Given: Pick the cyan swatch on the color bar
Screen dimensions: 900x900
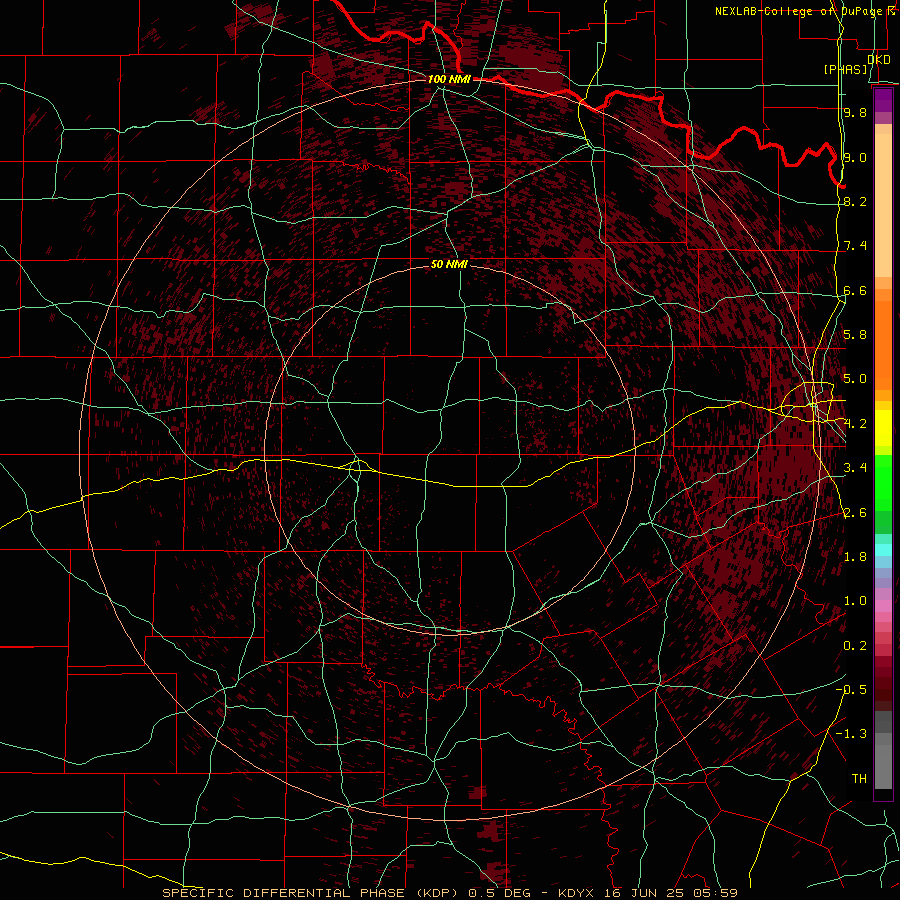Looking at the screenshot, I should pos(883,550).
